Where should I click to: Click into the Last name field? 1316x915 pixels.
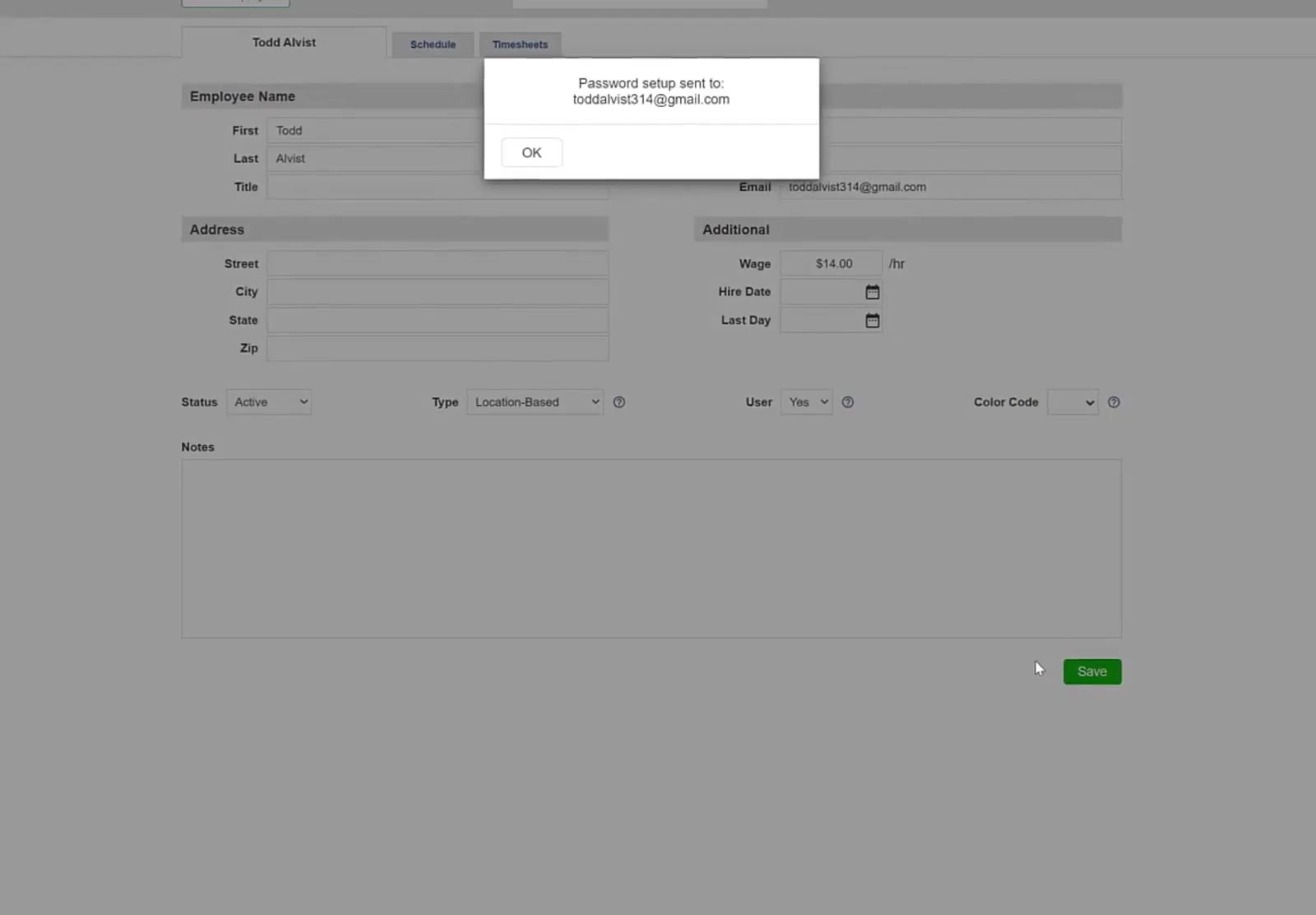375,158
